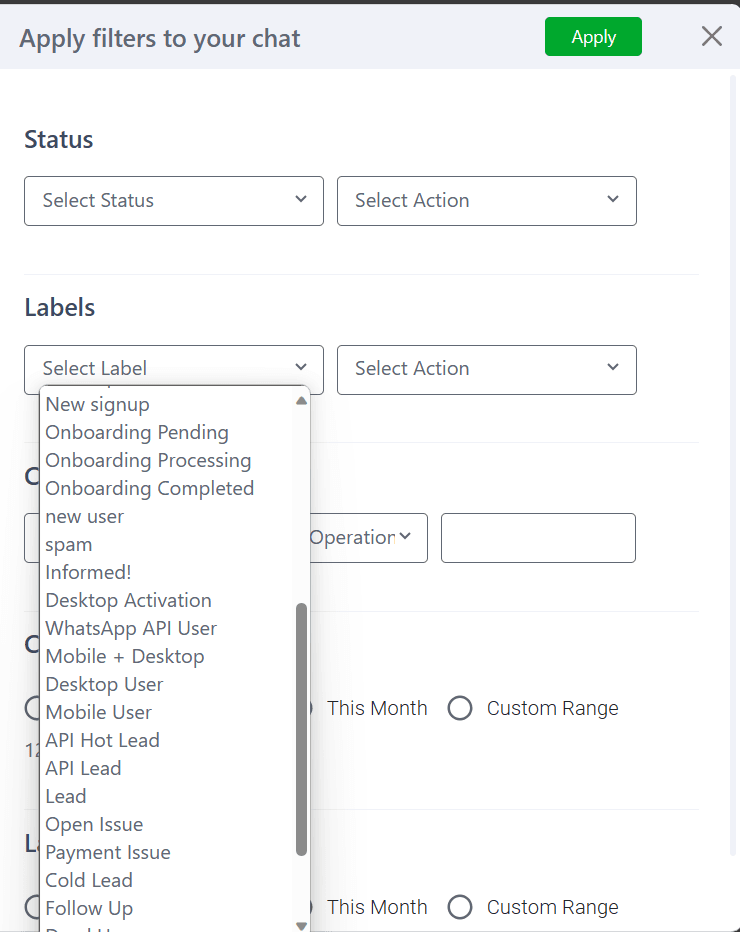The height and width of the screenshot is (932, 740).
Task: Choose the Payment Issue label
Action: (x=108, y=853)
